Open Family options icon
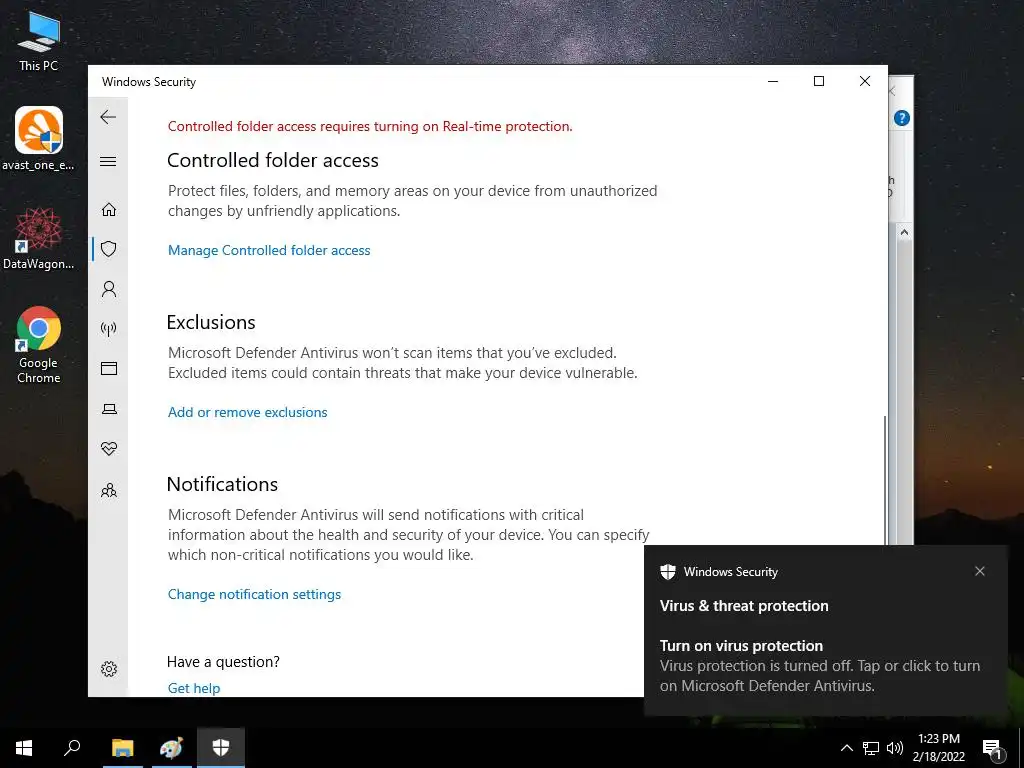The width and height of the screenshot is (1024, 768). [x=109, y=490]
